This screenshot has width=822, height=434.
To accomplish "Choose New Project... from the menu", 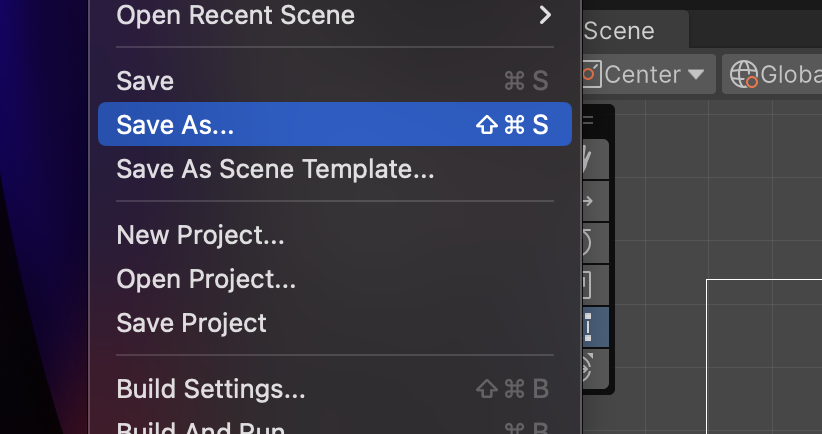I will click(200, 236).
